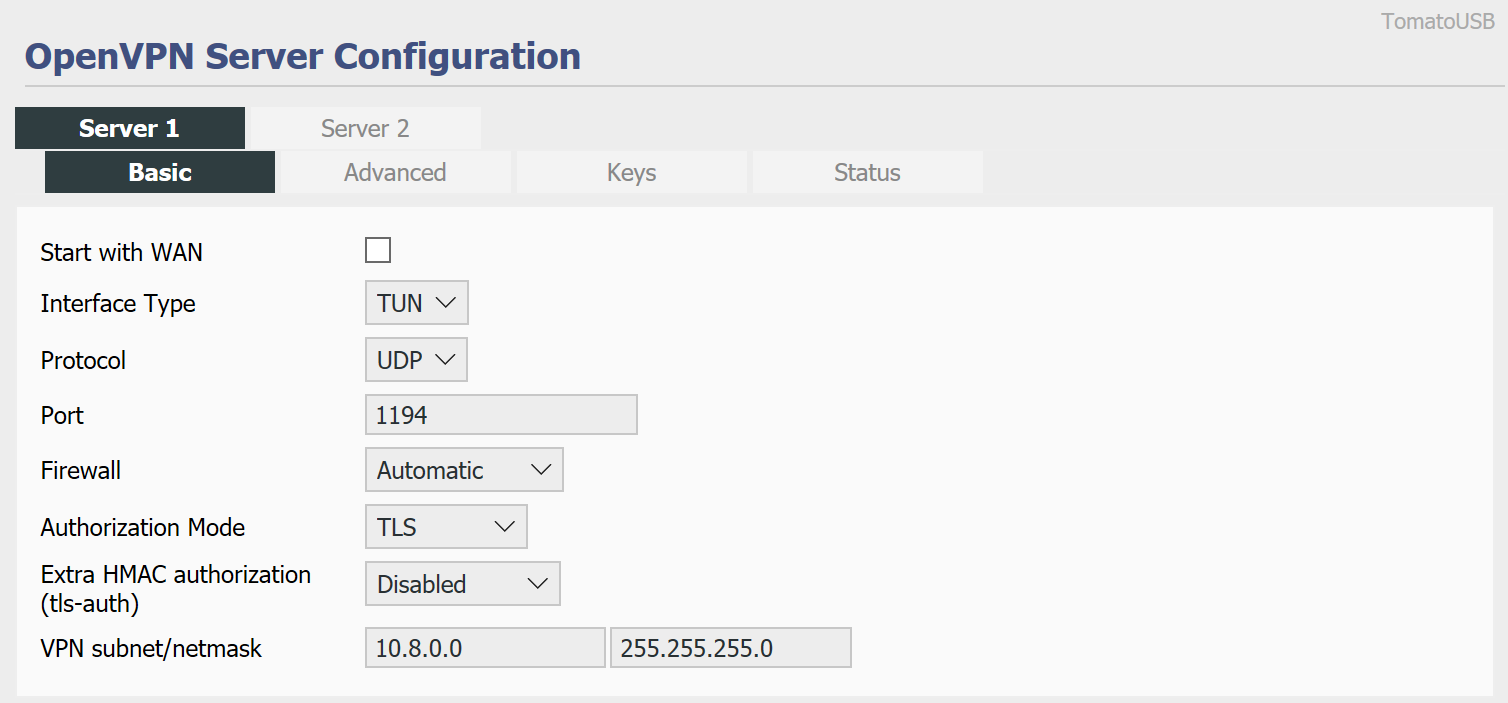Click the Start with WAN label
Screen dimensions: 1508x703
(x=121, y=253)
